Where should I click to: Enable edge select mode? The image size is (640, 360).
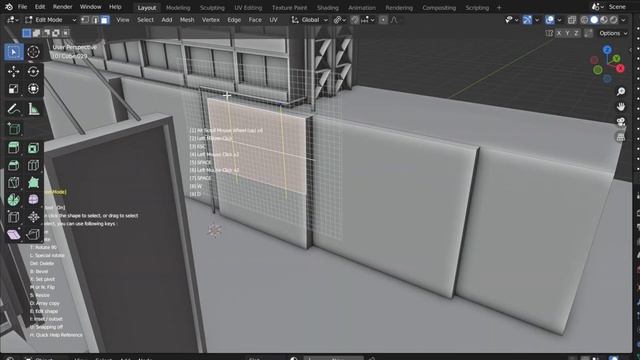95,20
